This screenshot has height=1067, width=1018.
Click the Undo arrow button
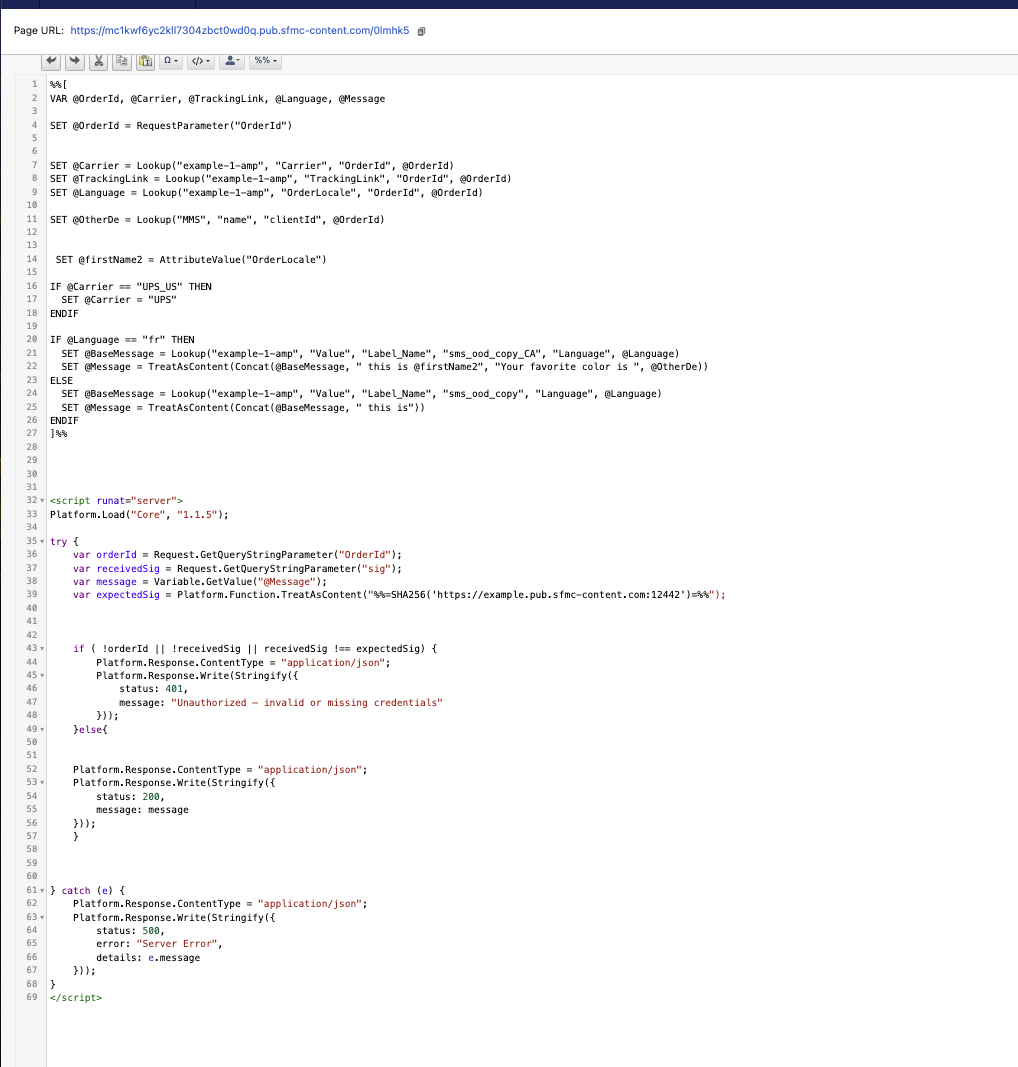point(51,61)
